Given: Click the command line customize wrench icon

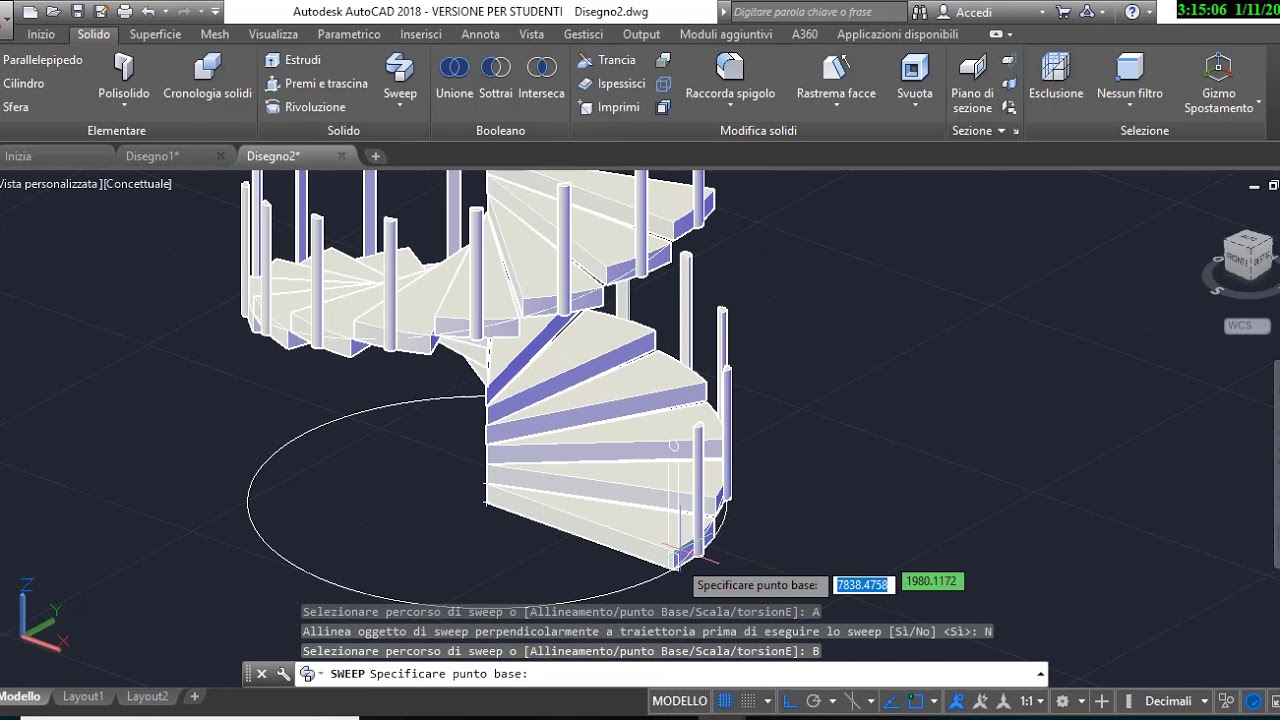Looking at the screenshot, I should (x=284, y=674).
